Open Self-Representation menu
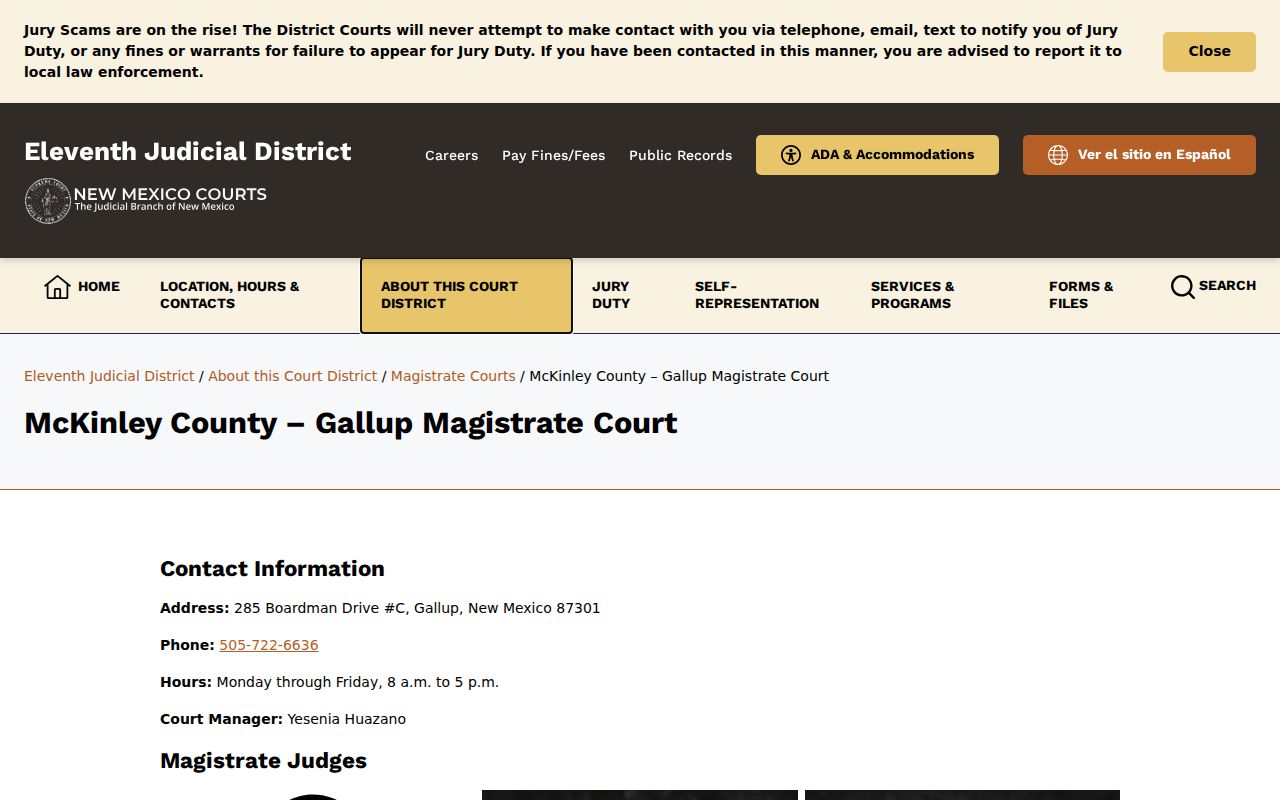The width and height of the screenshot is (1280, 800). [x=757, y=295]
